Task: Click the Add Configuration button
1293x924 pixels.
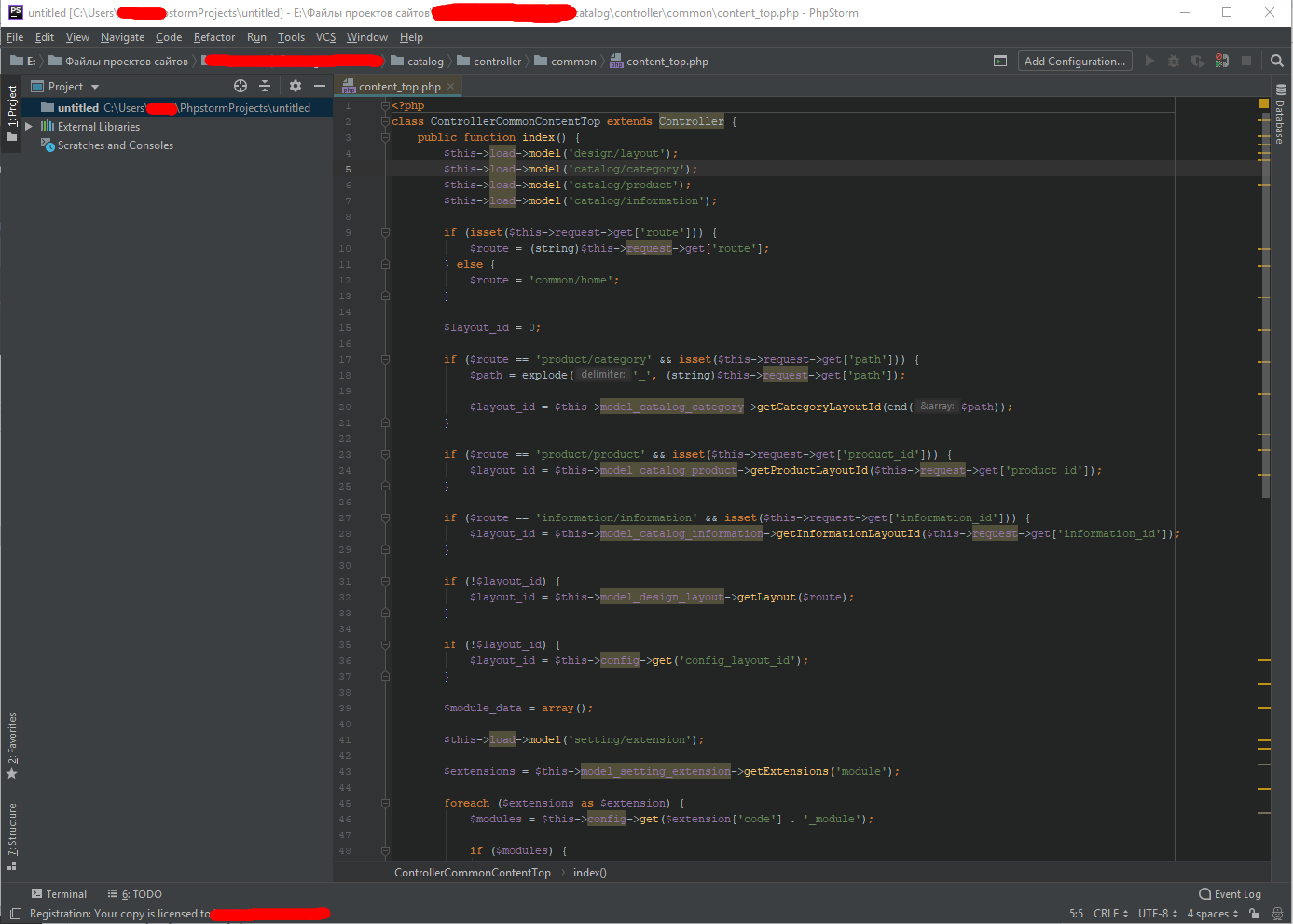Action: click(1075, 61)
